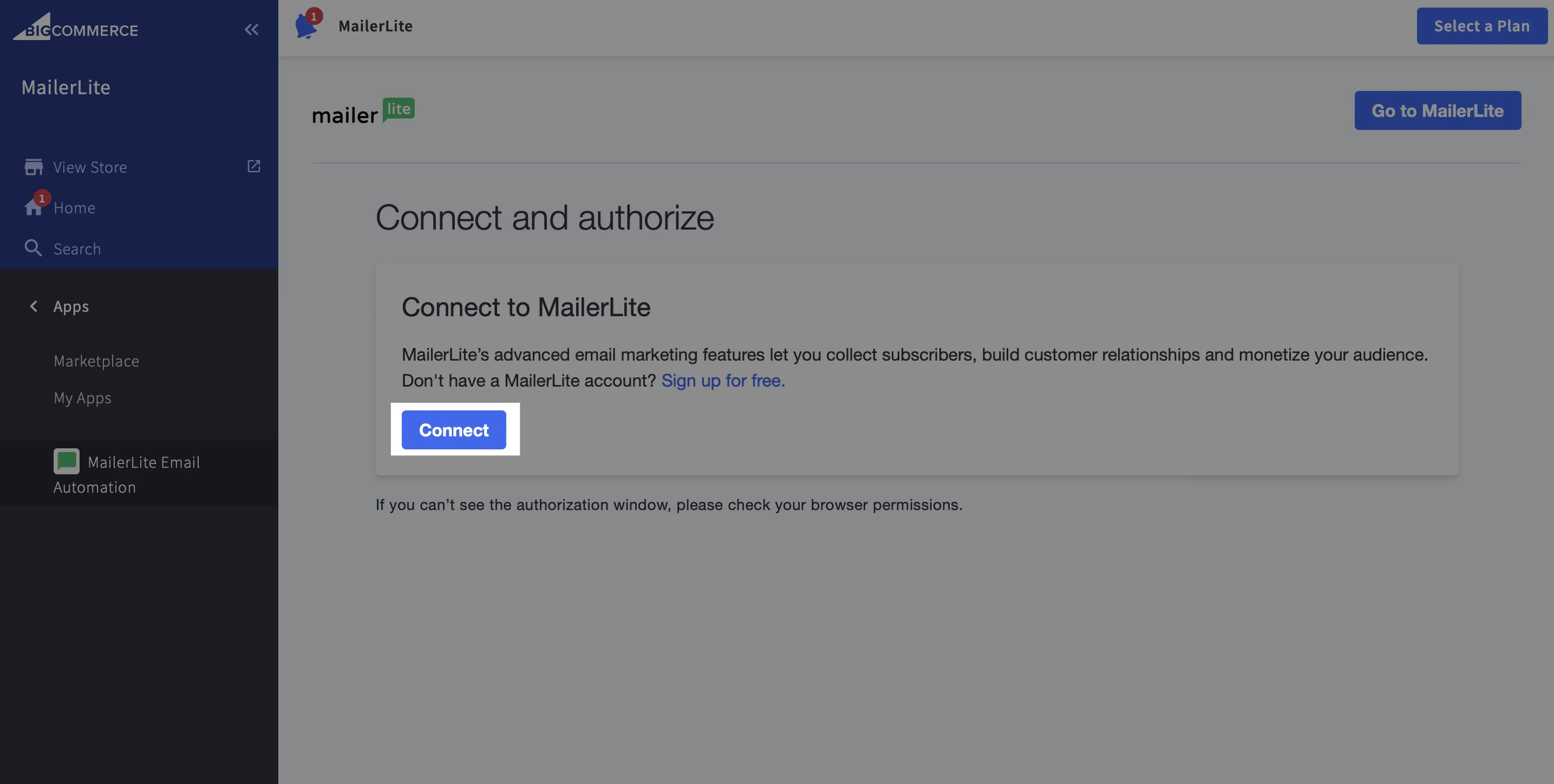Image resolution: width=1554 pixels, height=784 pixels.
Task: Open the notification bell icon
Action: pyautogui.click(x=306, y=27)
